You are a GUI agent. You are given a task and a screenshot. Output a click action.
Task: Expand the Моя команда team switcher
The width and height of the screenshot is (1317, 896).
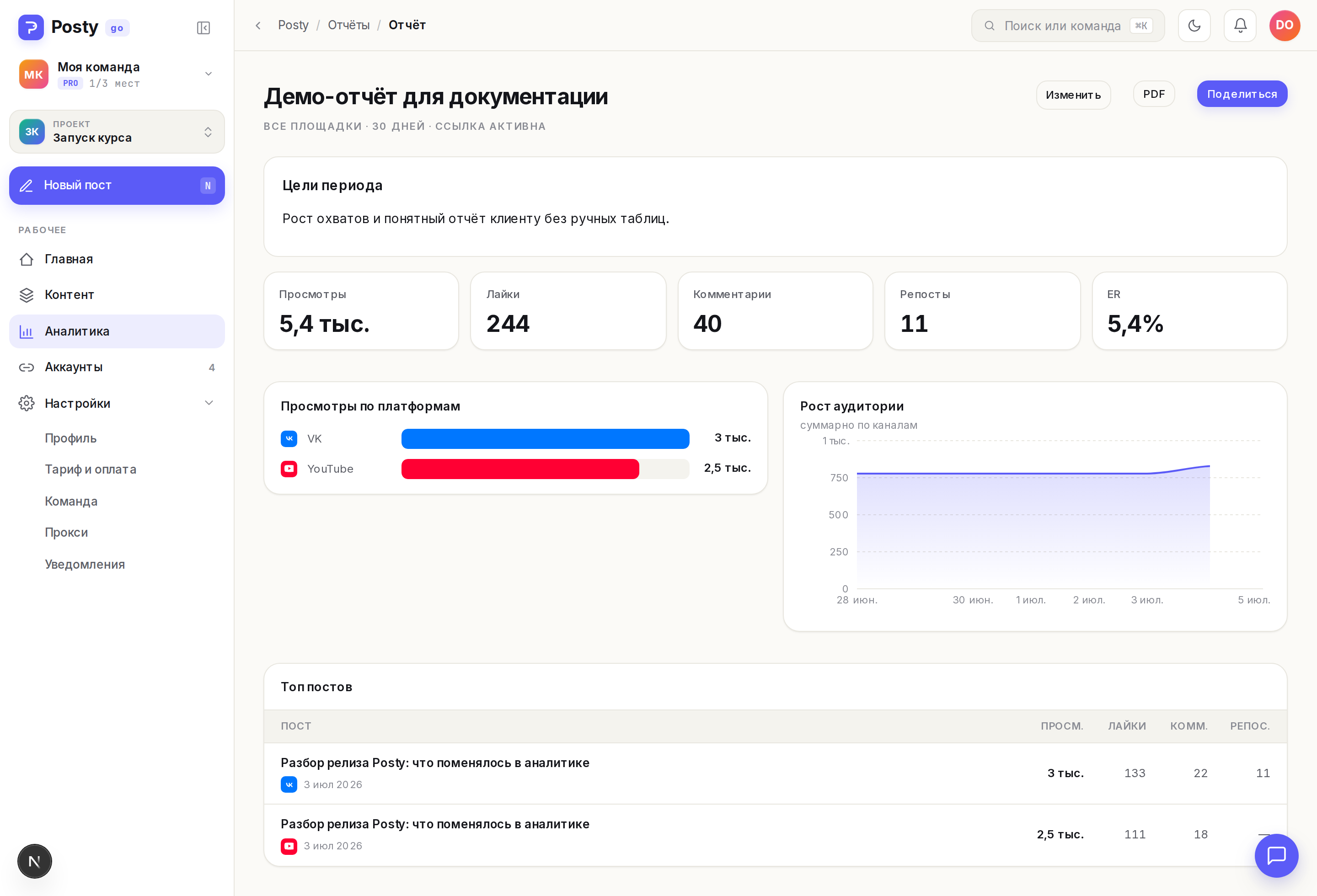[x=118, y=74]
